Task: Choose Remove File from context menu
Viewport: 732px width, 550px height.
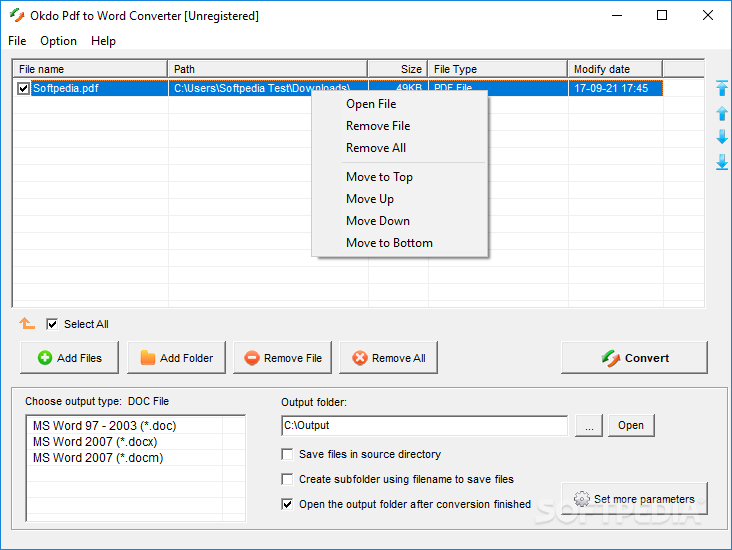Action: coord(400,126)
